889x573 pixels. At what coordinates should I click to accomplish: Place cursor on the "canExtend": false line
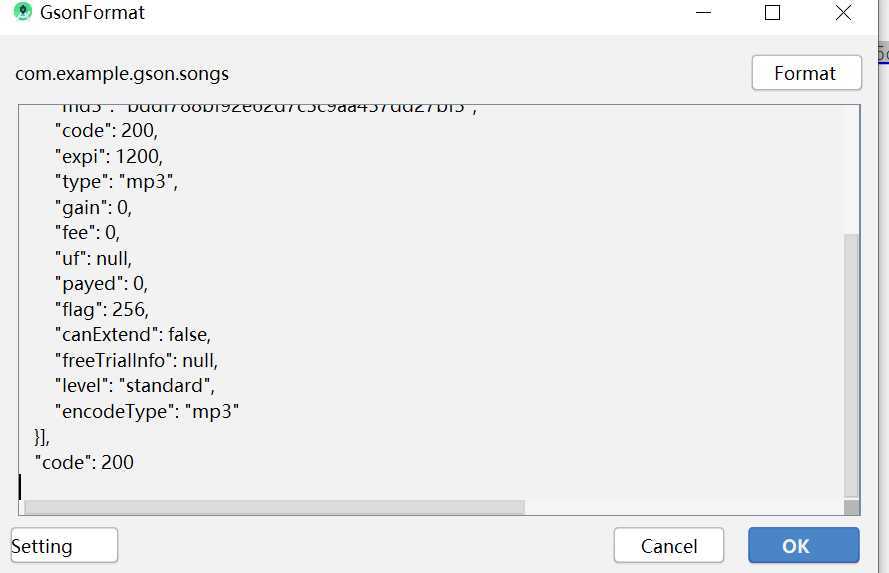tap(133, 335)
